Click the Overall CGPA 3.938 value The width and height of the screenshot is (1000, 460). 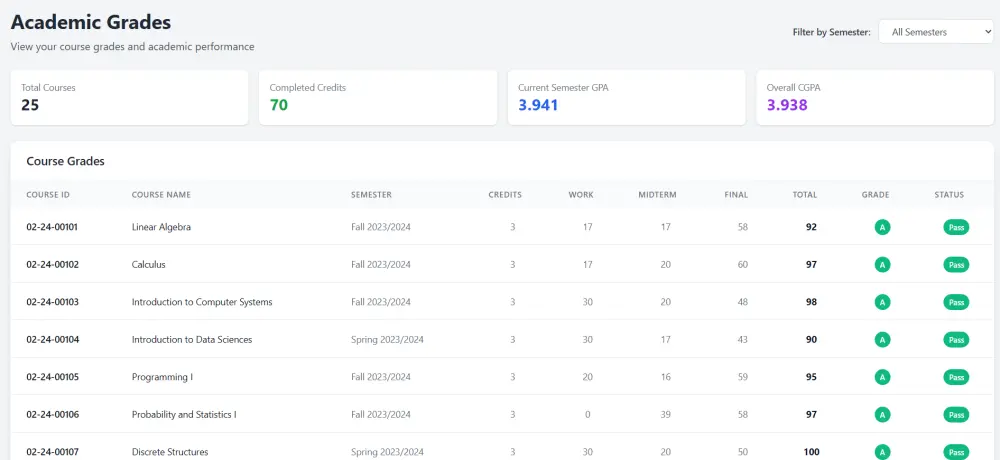click(x=787, y=105)
